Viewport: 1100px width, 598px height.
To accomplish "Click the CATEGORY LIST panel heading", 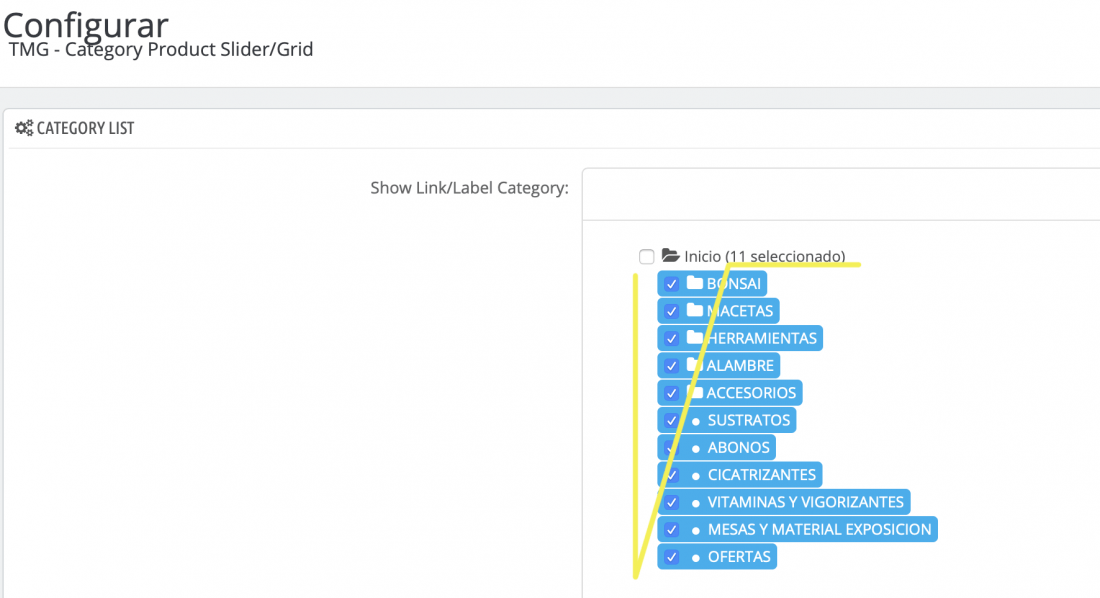I will pyautogui.click(x=85, y=128).
